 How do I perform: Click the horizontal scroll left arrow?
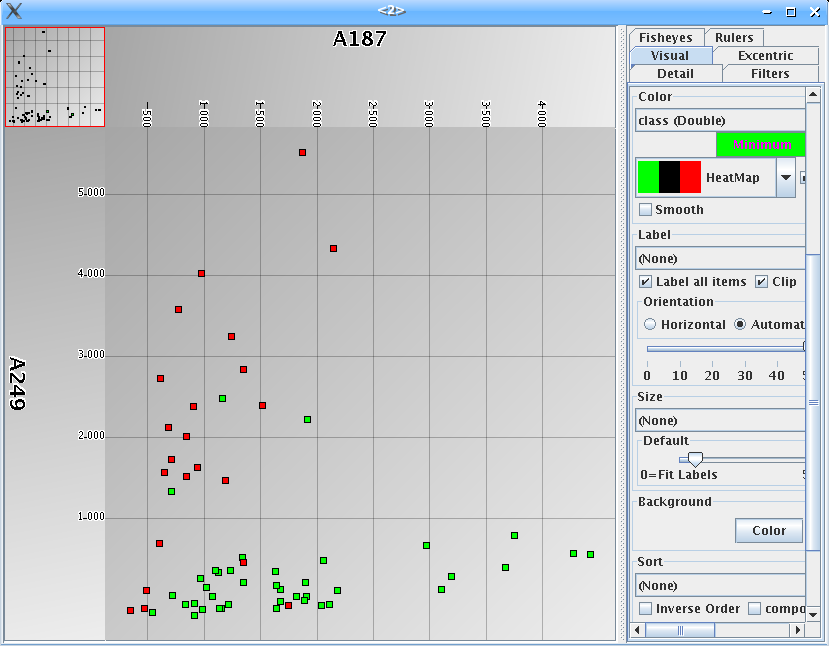point(638,630)
